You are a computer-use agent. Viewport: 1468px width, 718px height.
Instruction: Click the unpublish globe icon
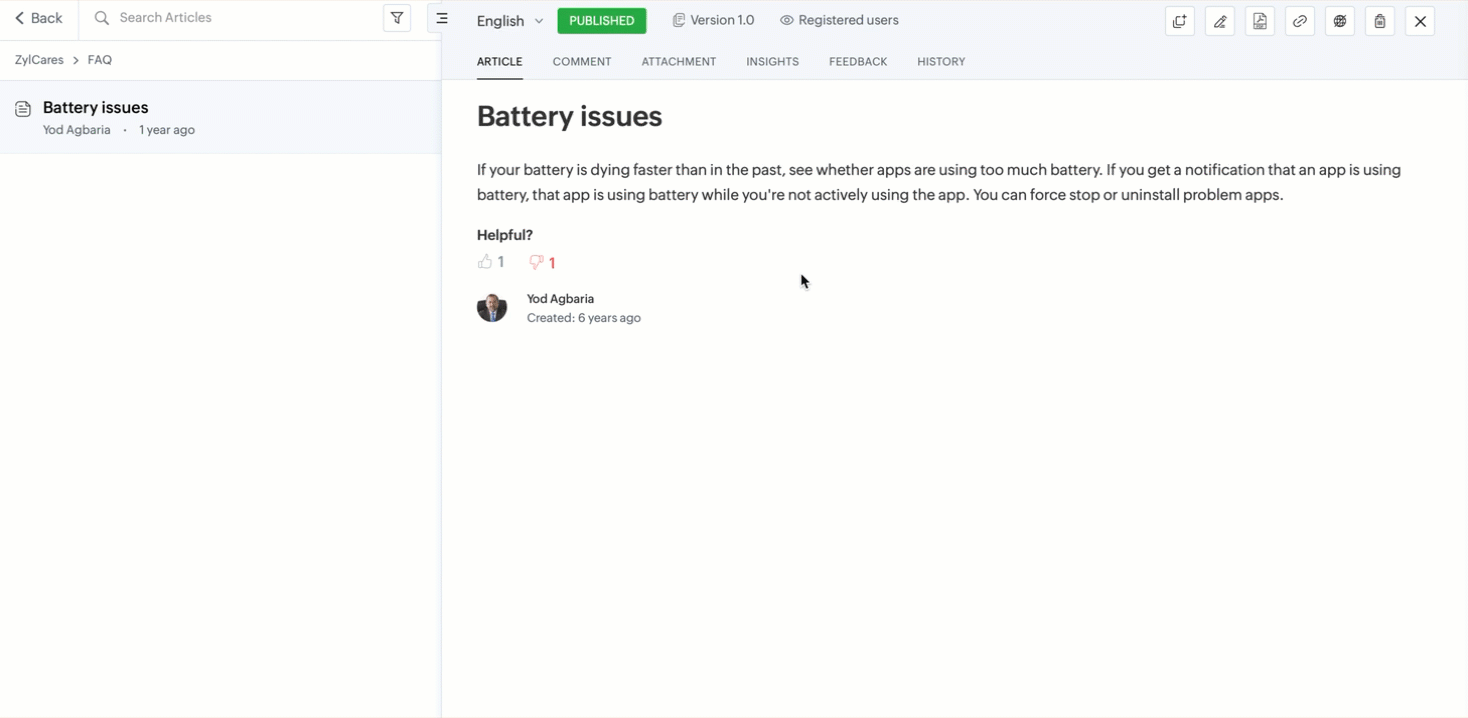[1340, 21]
